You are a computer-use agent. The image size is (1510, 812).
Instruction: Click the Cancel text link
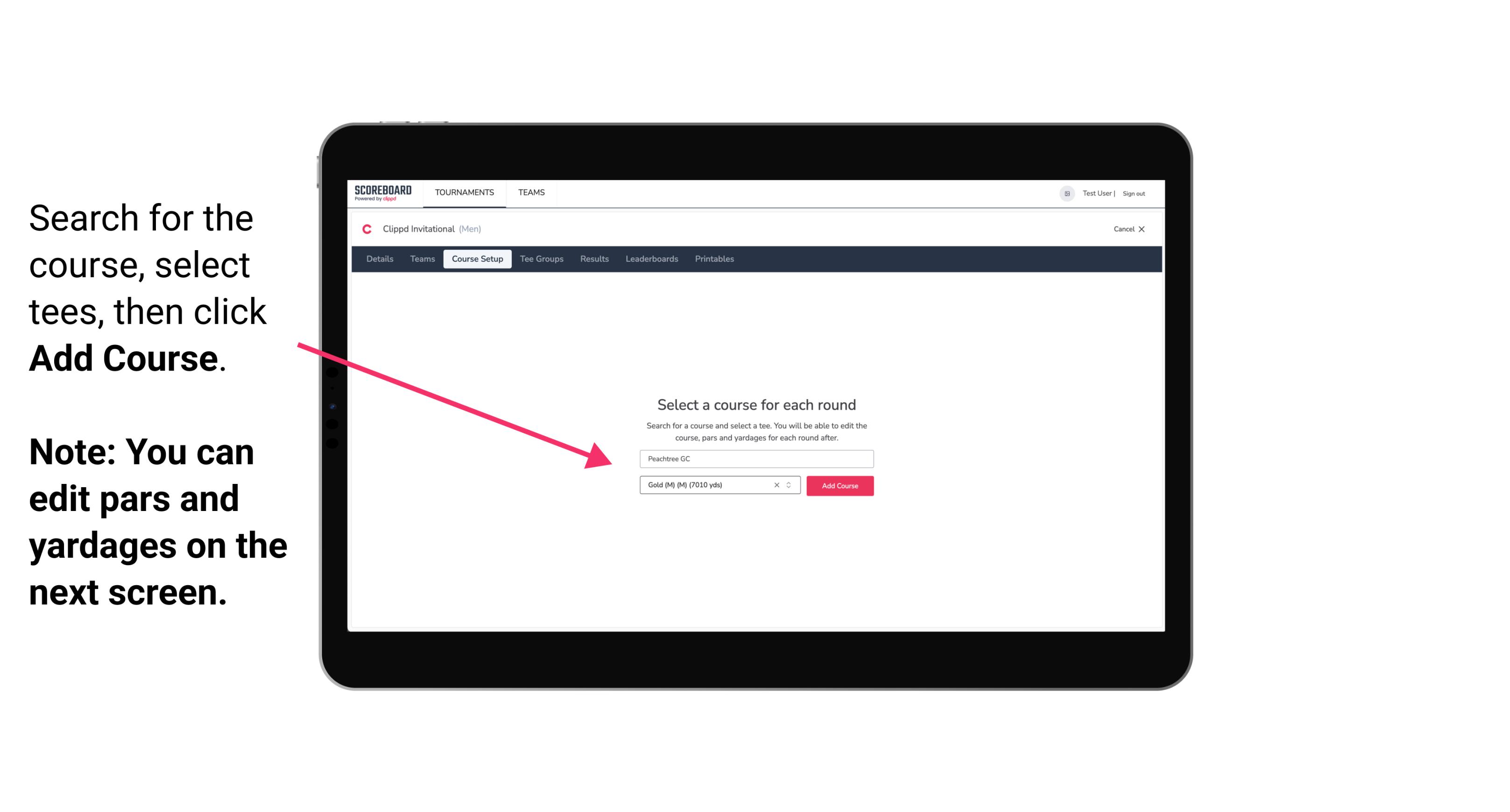click(x=1122, y=230)
